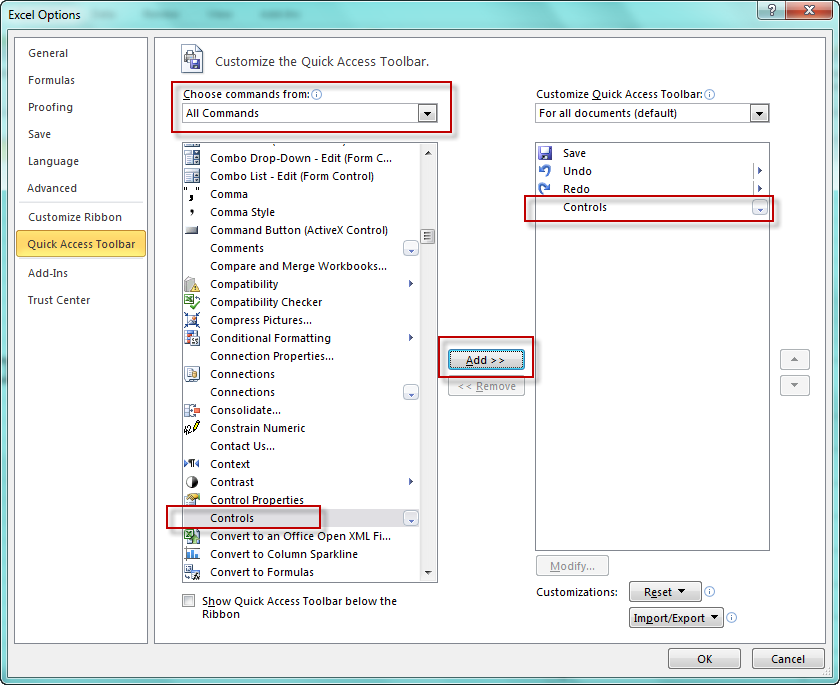This screenshot has width=840, height=685.
Task: Click the Context paragraph icon
Action: tap(192, 463)
